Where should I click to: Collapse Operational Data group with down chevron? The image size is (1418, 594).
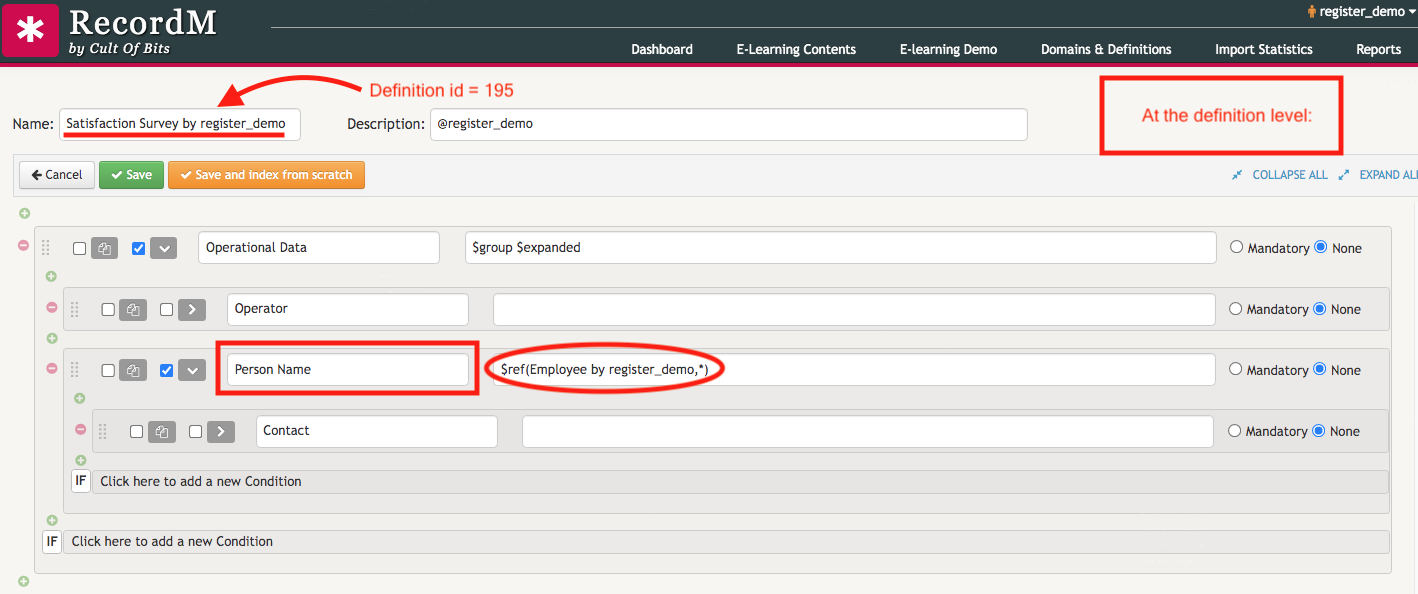tap(163, 248)
